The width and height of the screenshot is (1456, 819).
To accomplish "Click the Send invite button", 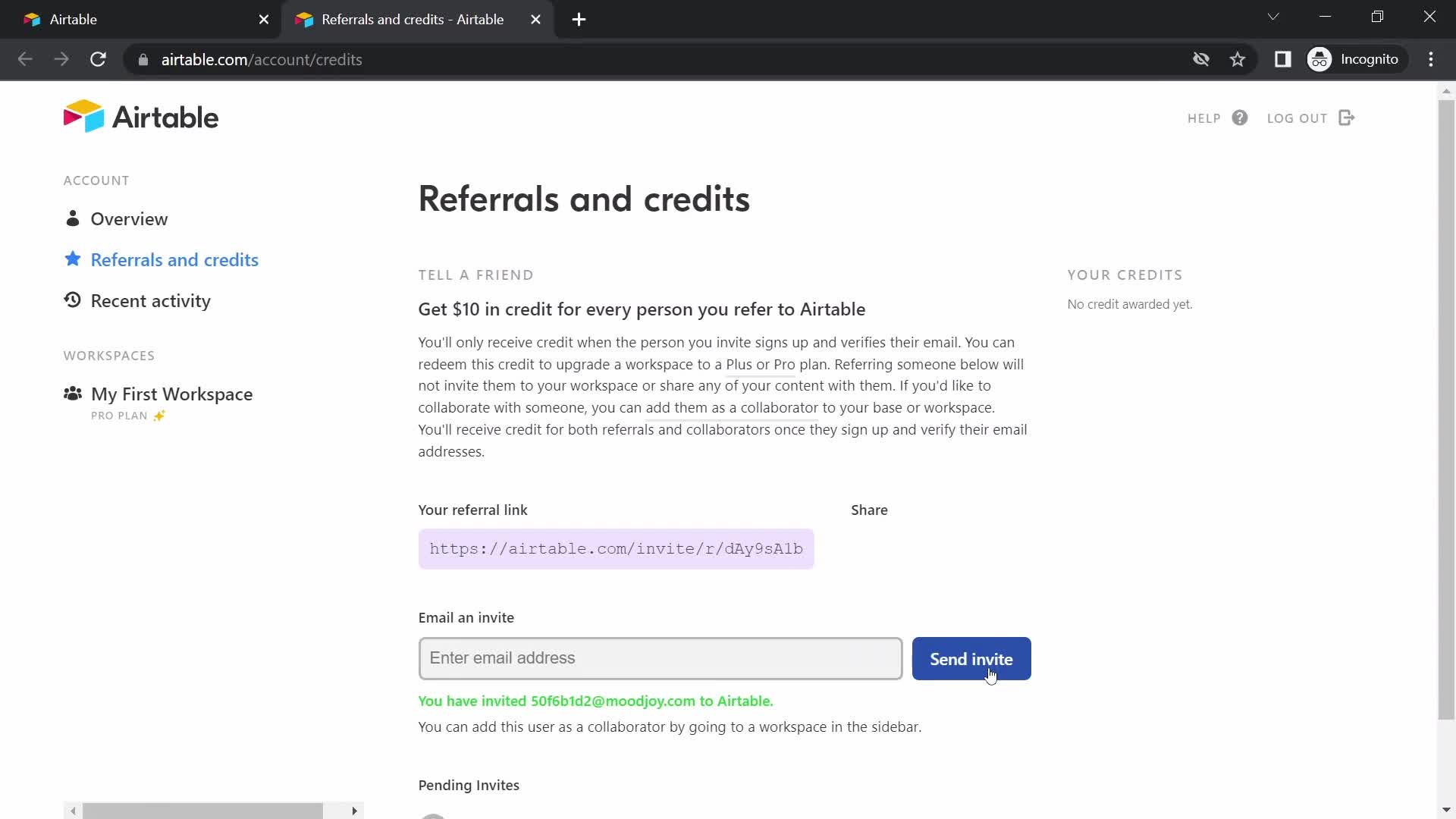I will pyautogui.click(x=971, y=658).
